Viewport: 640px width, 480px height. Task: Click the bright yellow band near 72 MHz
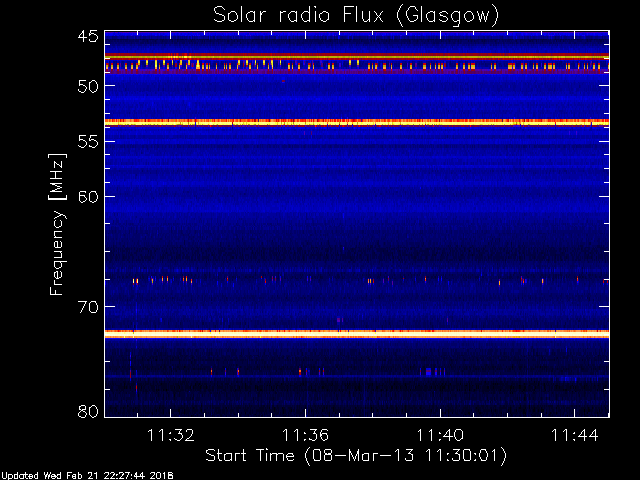click(357, 334)
